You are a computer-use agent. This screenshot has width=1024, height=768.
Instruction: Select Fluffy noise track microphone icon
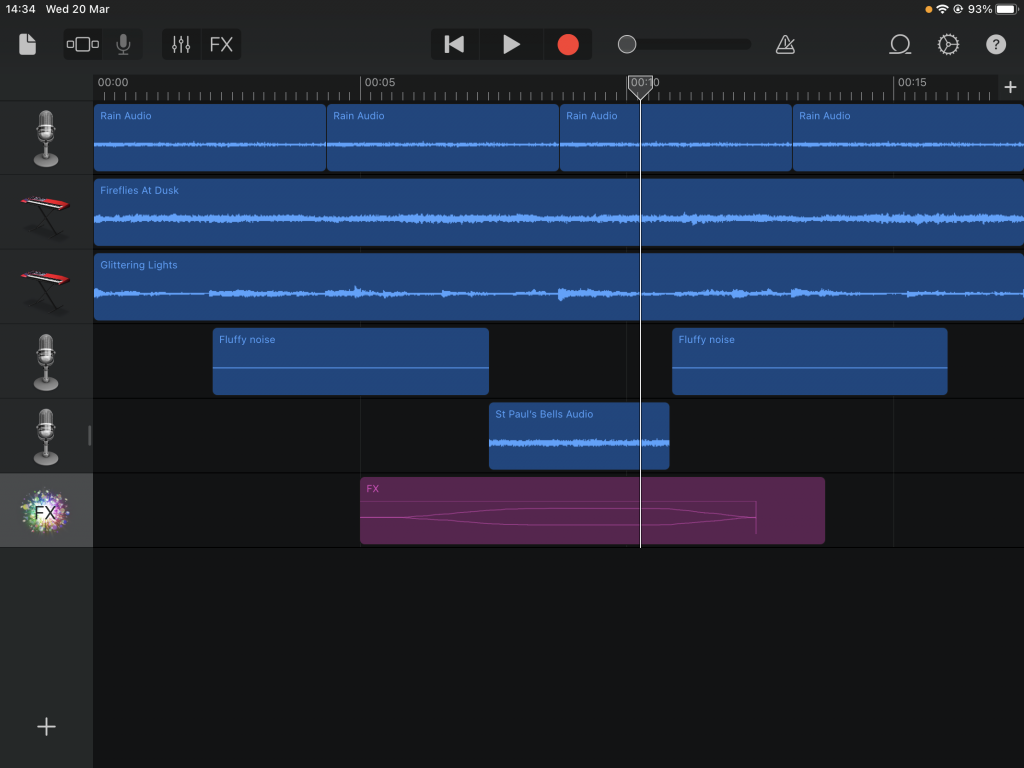(x=46, y=362)
